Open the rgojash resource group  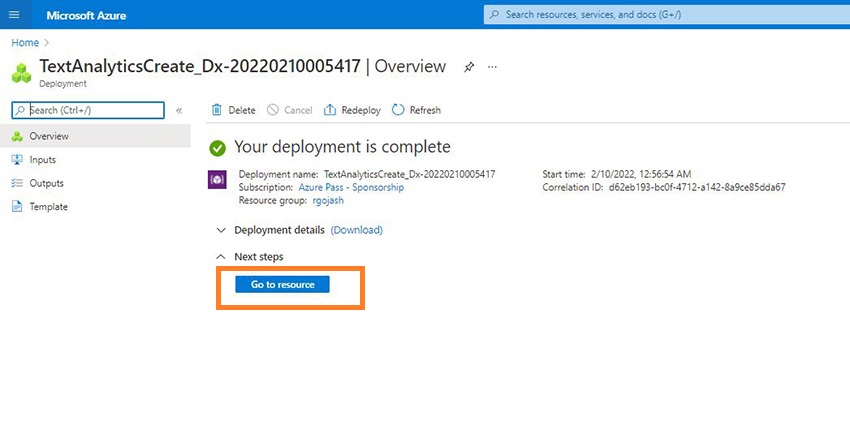coord(328,200)
